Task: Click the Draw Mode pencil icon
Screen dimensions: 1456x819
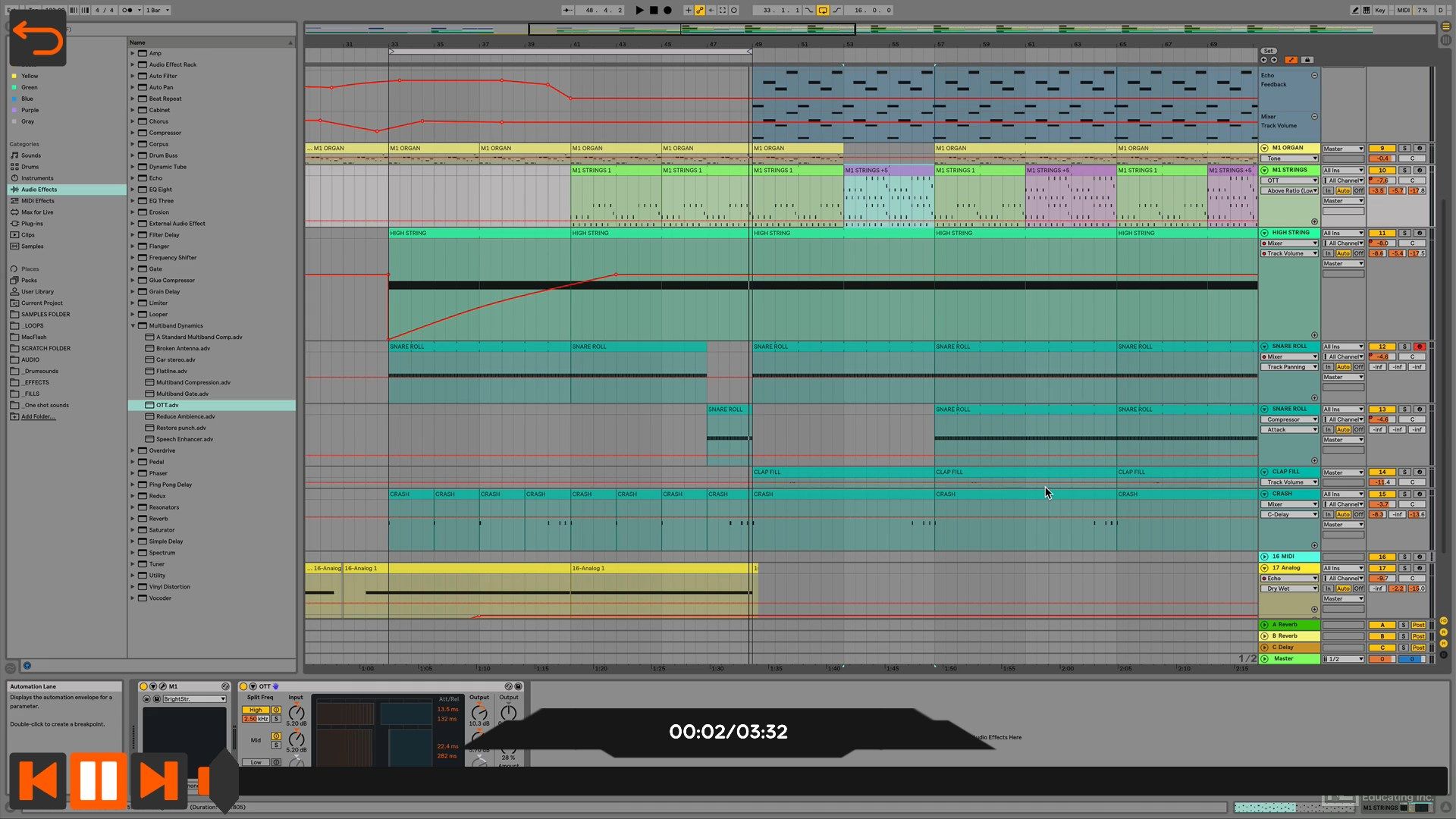Action: coord(1355,10)
